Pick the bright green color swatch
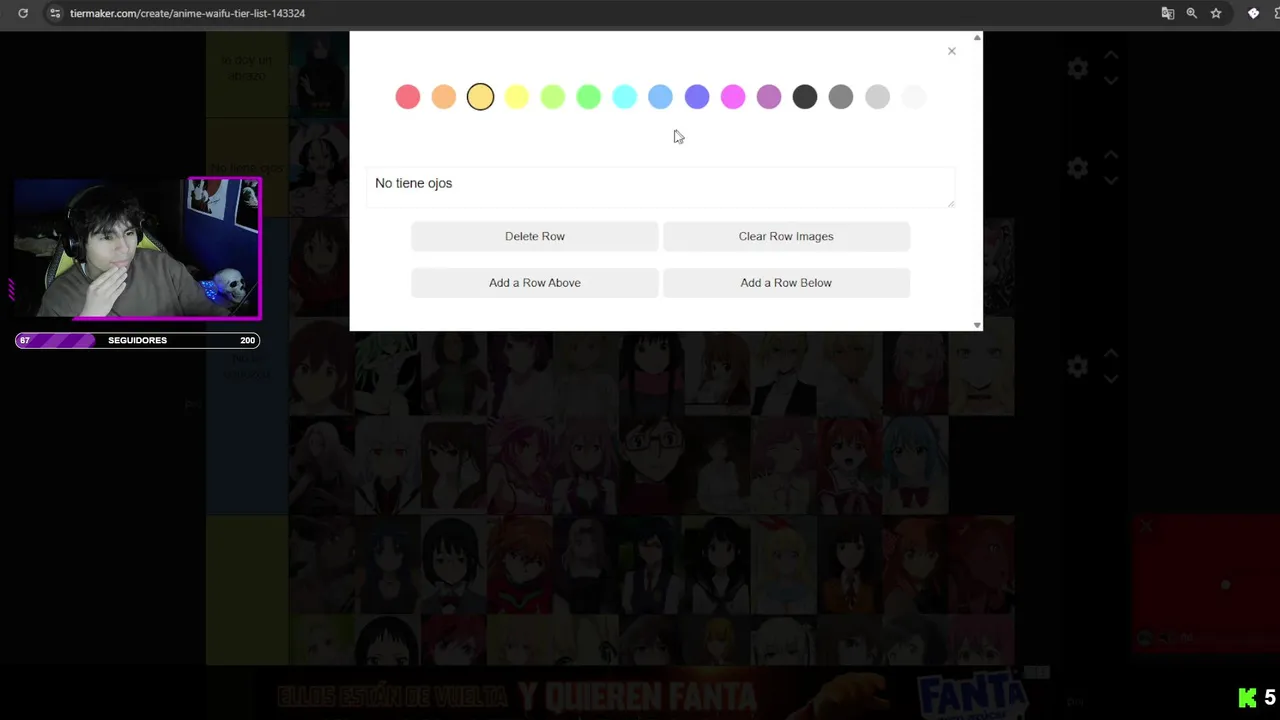Viewport: 1280px width, 720px height. pyautogui.click(x=588, y=97)
